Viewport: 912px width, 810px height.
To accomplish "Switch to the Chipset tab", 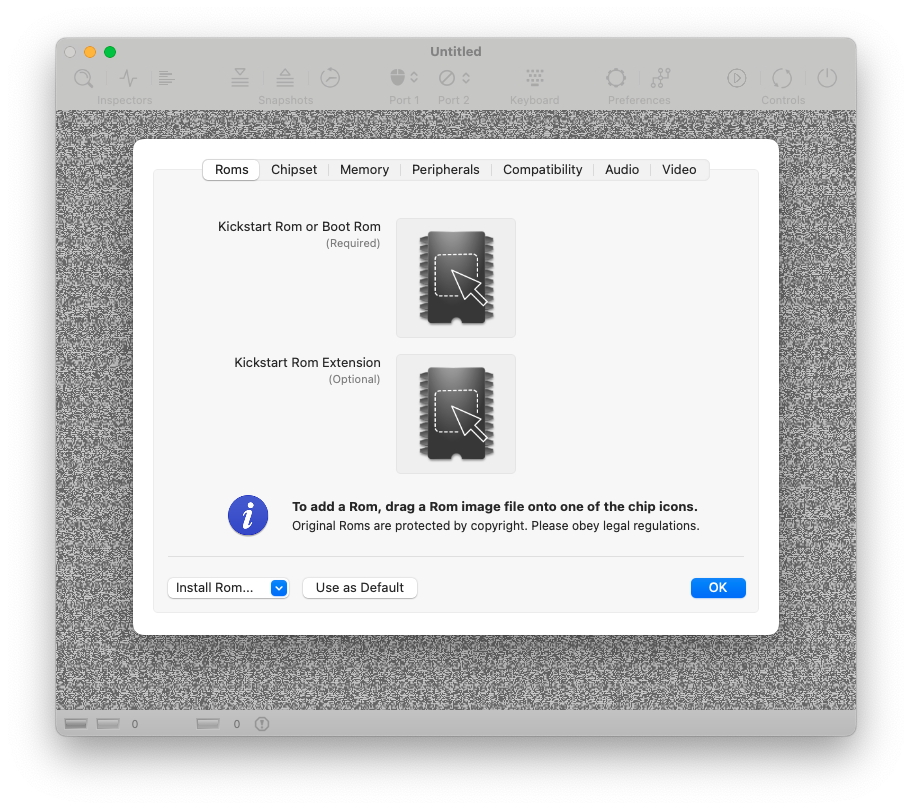I will [294, 170].
